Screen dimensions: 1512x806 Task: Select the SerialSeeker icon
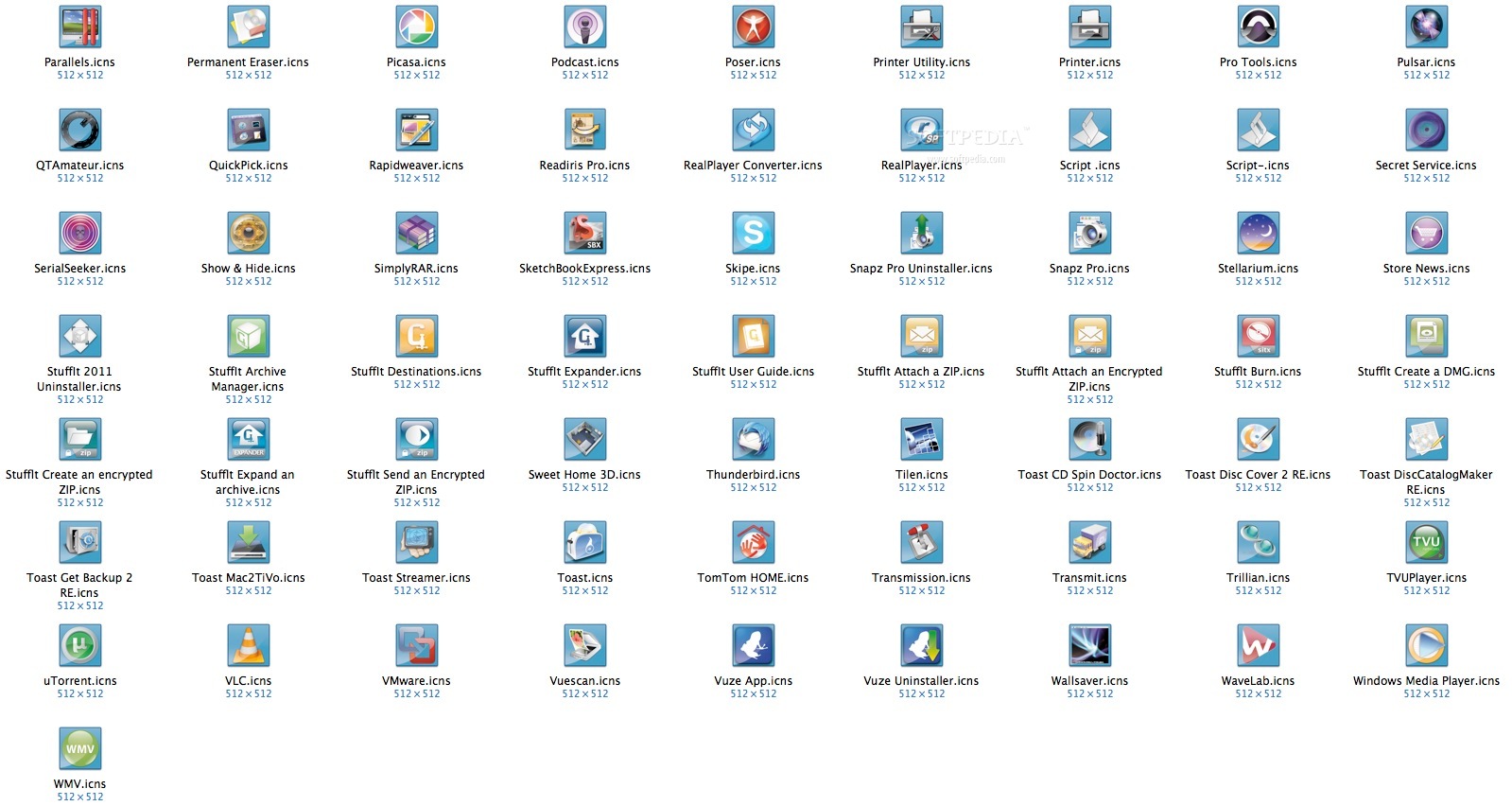80,234
